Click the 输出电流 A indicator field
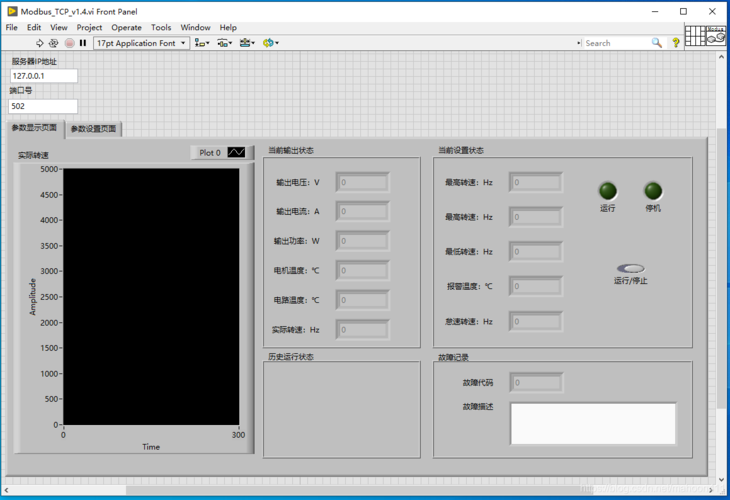 point(362,211)
